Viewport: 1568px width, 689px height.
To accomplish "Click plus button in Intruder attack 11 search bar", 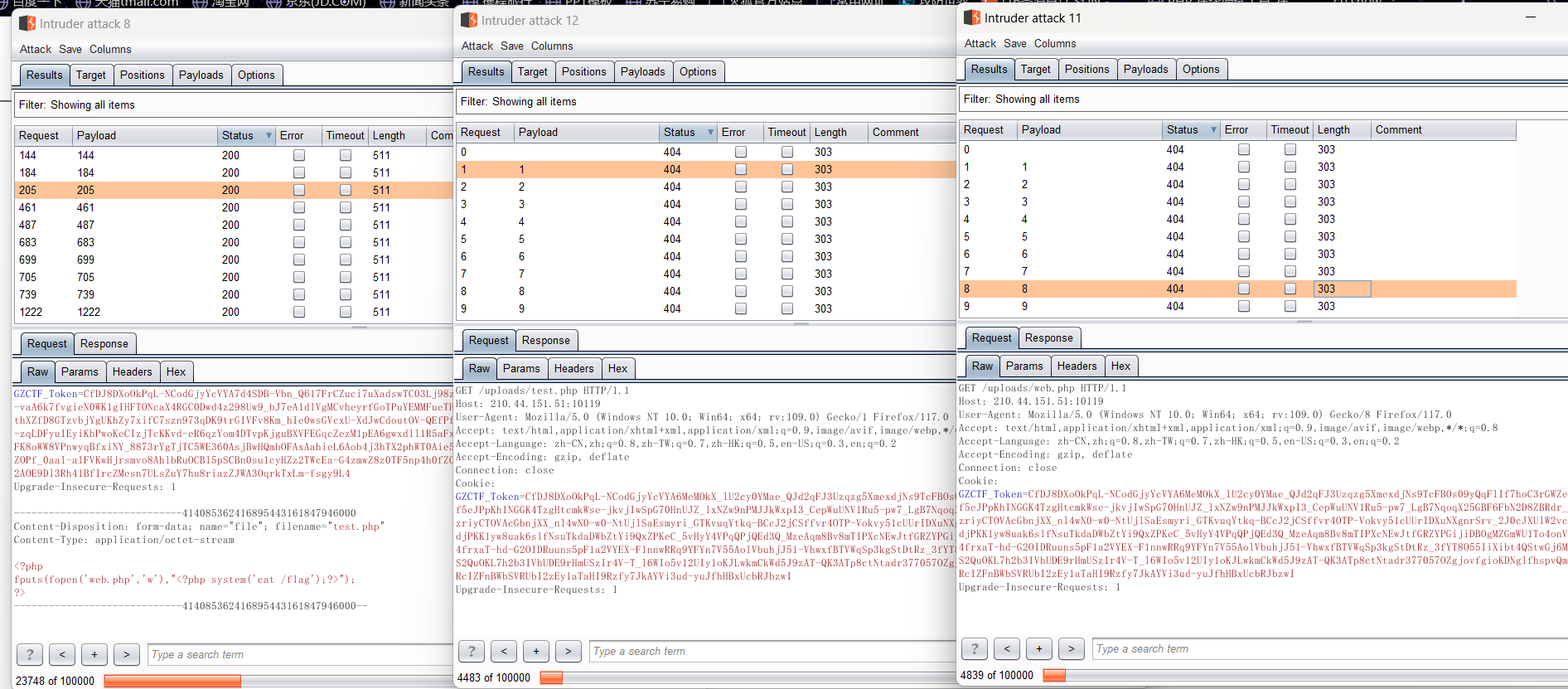I will (x=1039, y=648).
